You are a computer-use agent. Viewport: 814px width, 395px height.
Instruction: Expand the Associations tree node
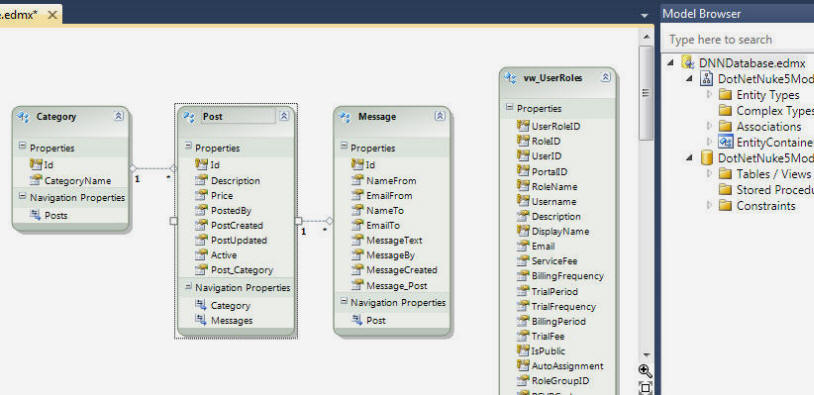click(x=710, y=126)
